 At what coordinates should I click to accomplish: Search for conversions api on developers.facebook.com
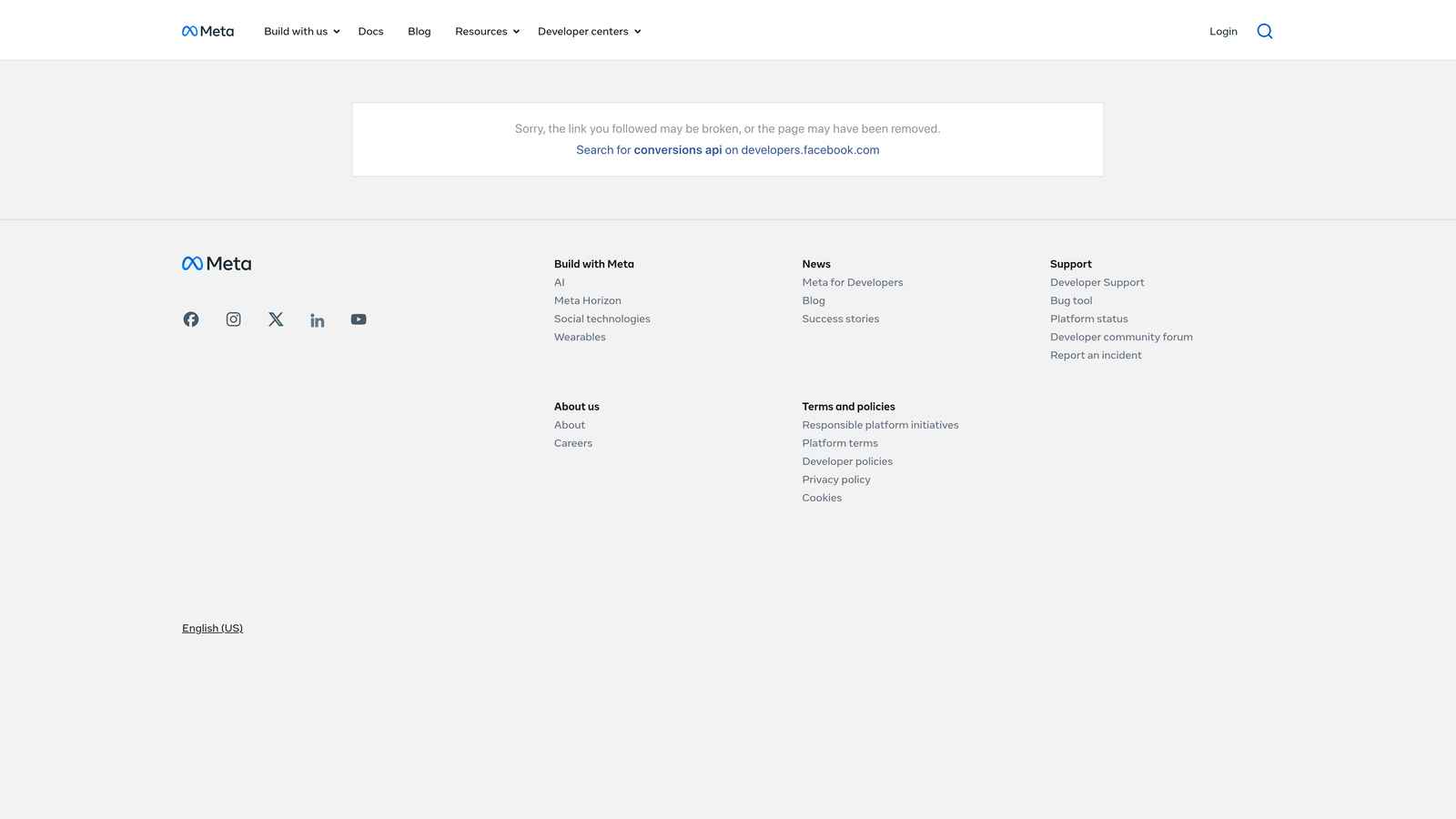pyautogui.click(x=727, y=149)
